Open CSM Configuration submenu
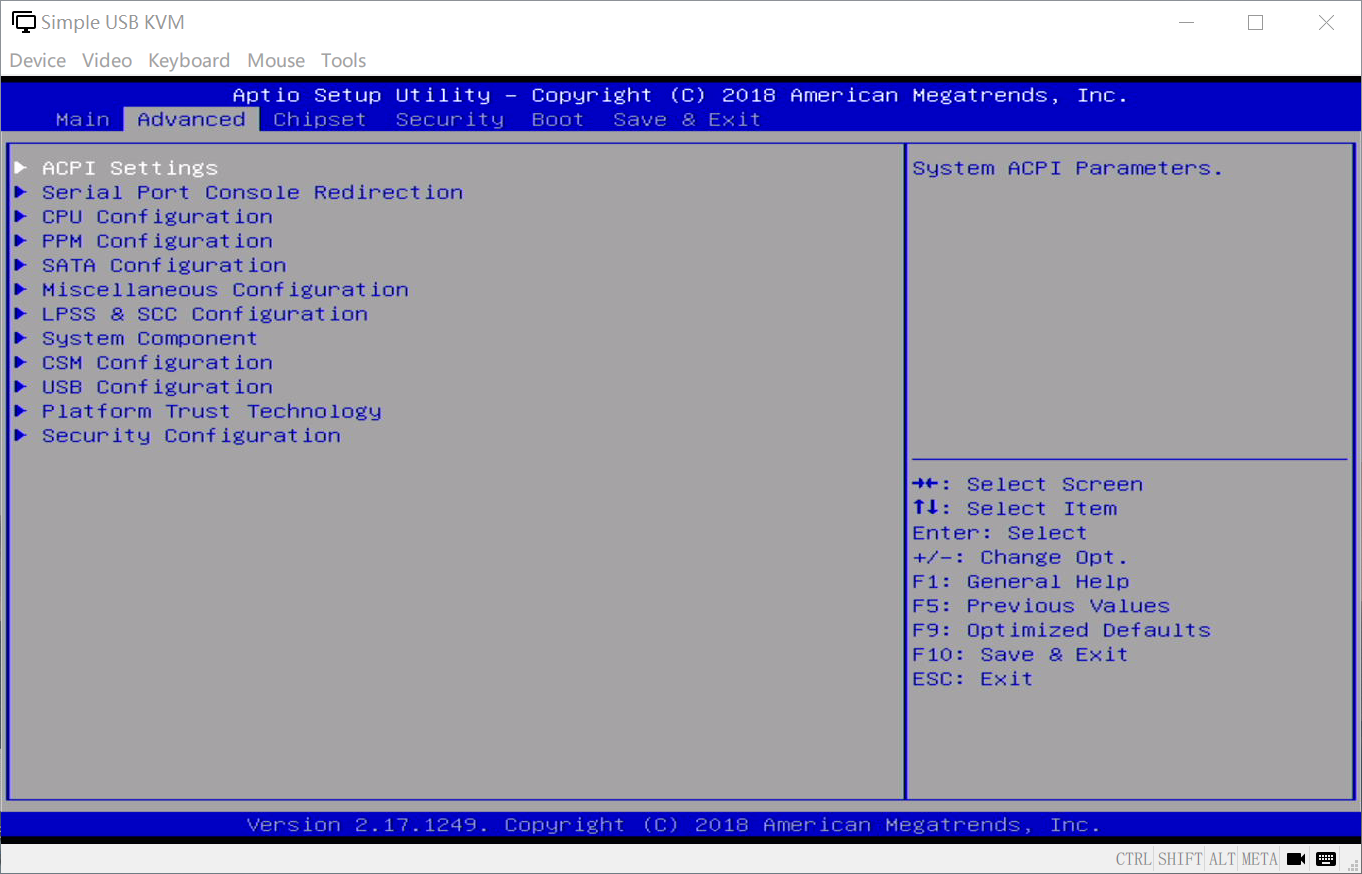 point(157,362)
